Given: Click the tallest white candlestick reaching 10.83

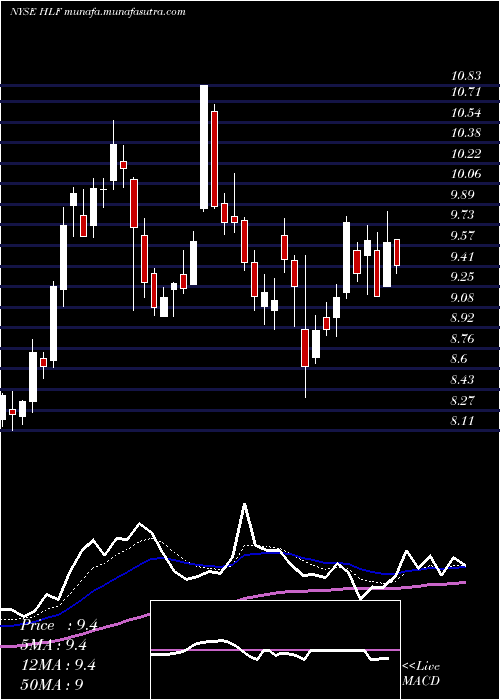Looking at the screenshot, I should point(204,147).
